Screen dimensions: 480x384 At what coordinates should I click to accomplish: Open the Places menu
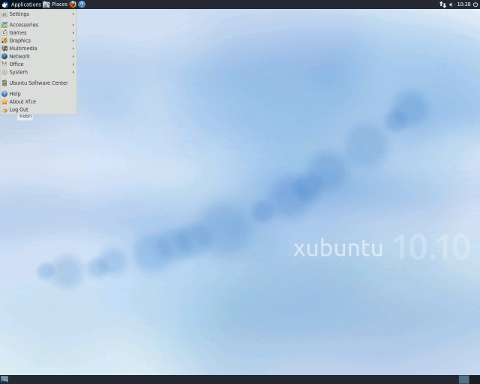pos(55,4)
